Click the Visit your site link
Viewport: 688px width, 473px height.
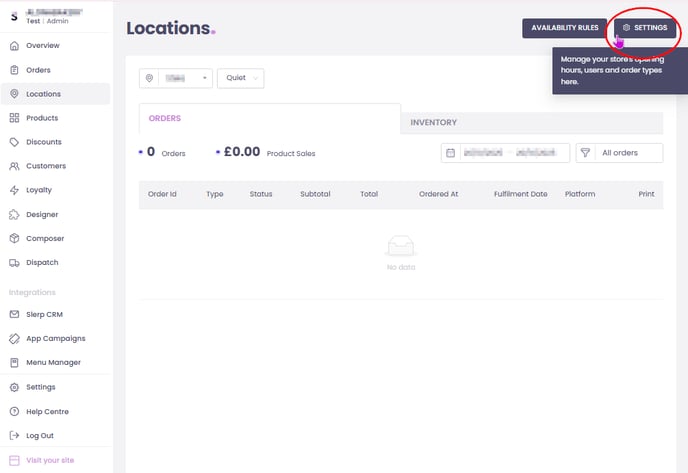pos(49,460)
